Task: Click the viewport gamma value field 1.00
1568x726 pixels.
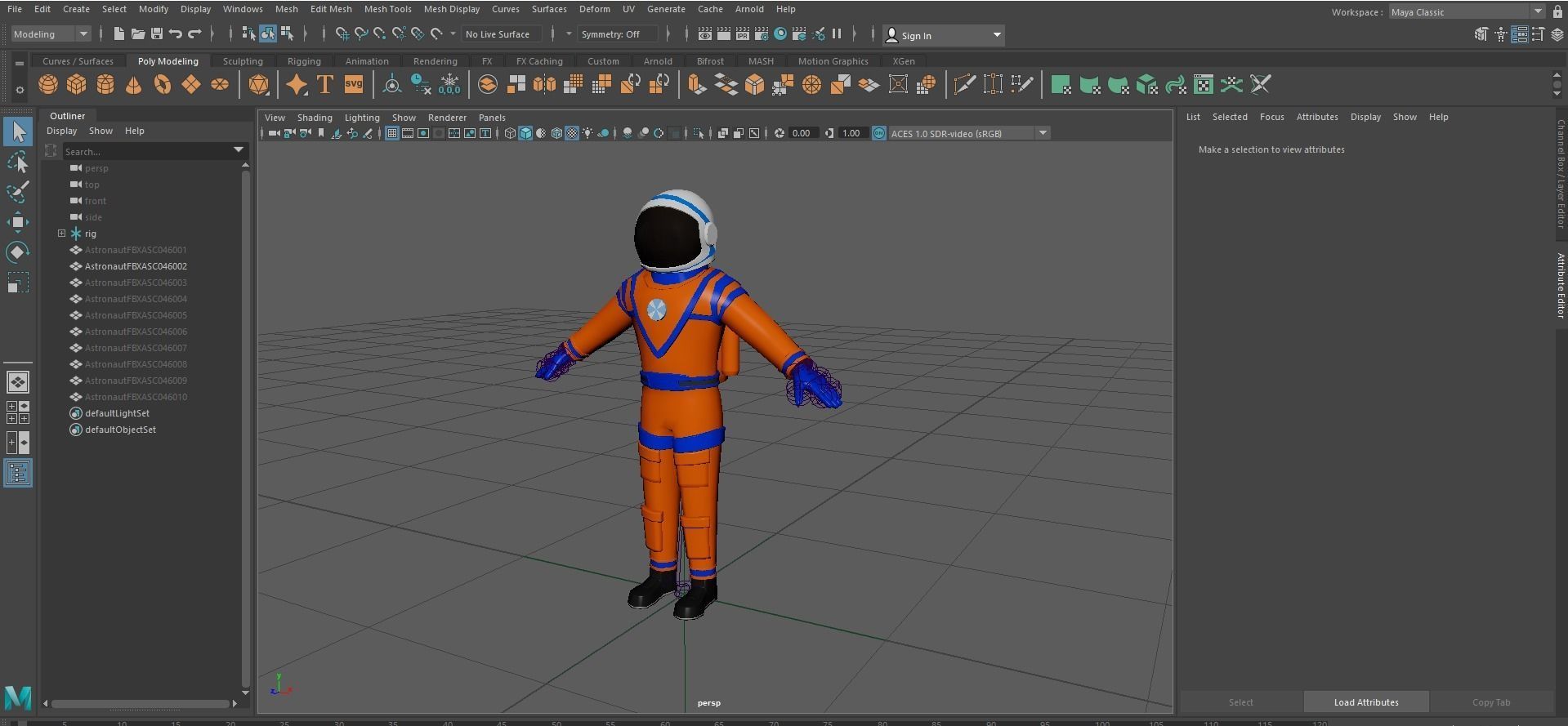Action: (x=851, y=133)
